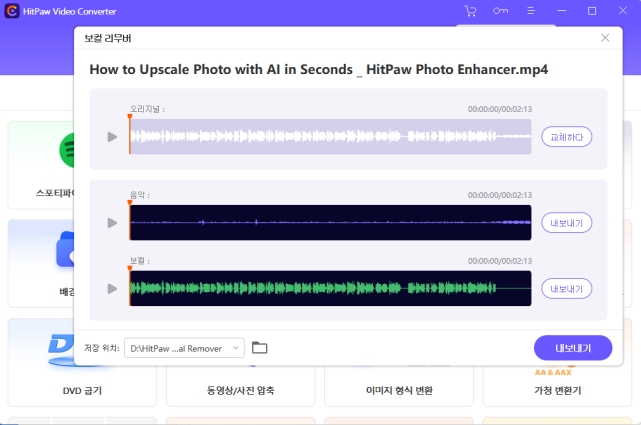Click the 오리지널 track label
This screenshot has width=641, height=425.
[147, 109]
